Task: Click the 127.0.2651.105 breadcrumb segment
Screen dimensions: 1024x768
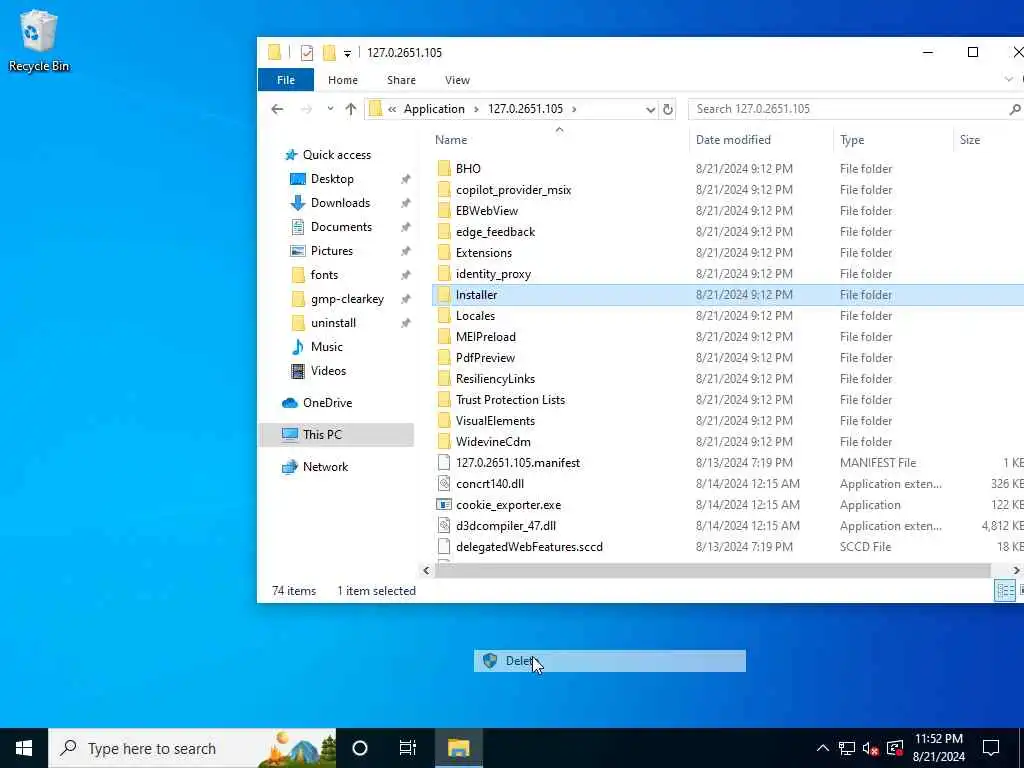Action: coord(525,109)
